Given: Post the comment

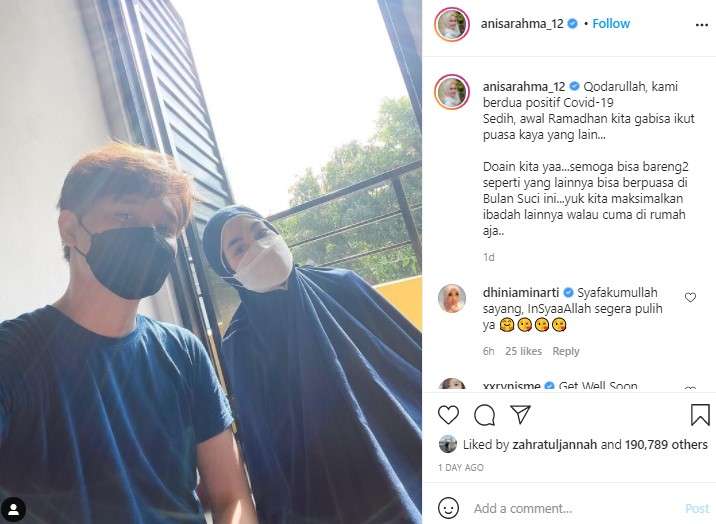Looking at the screenshot, I should coord(697,508).
